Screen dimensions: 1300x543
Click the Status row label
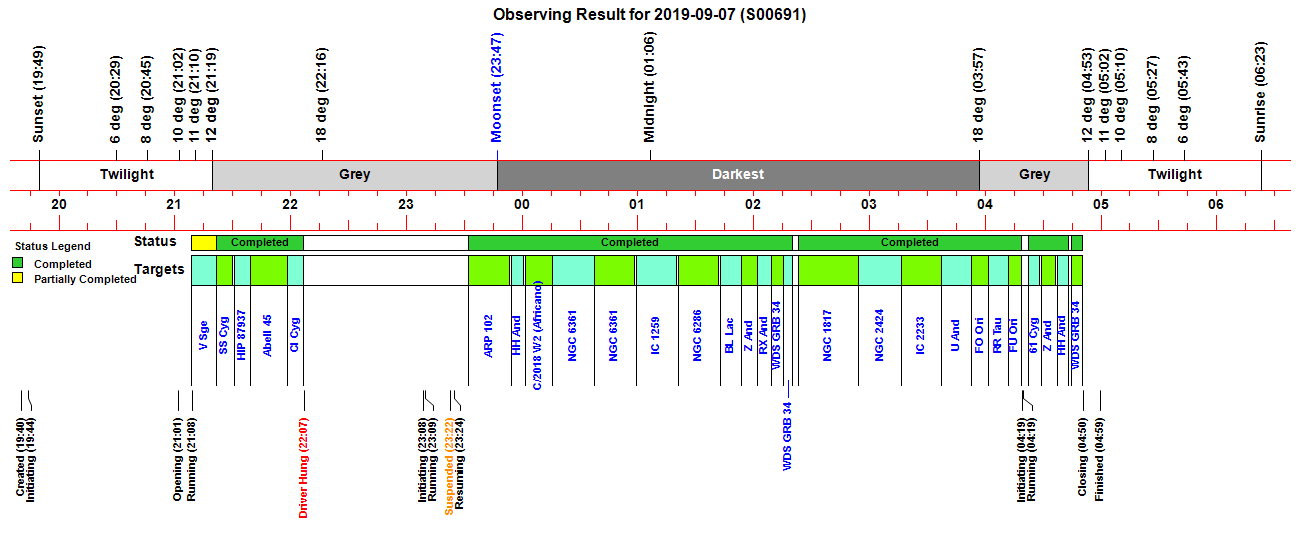[156, 241]
